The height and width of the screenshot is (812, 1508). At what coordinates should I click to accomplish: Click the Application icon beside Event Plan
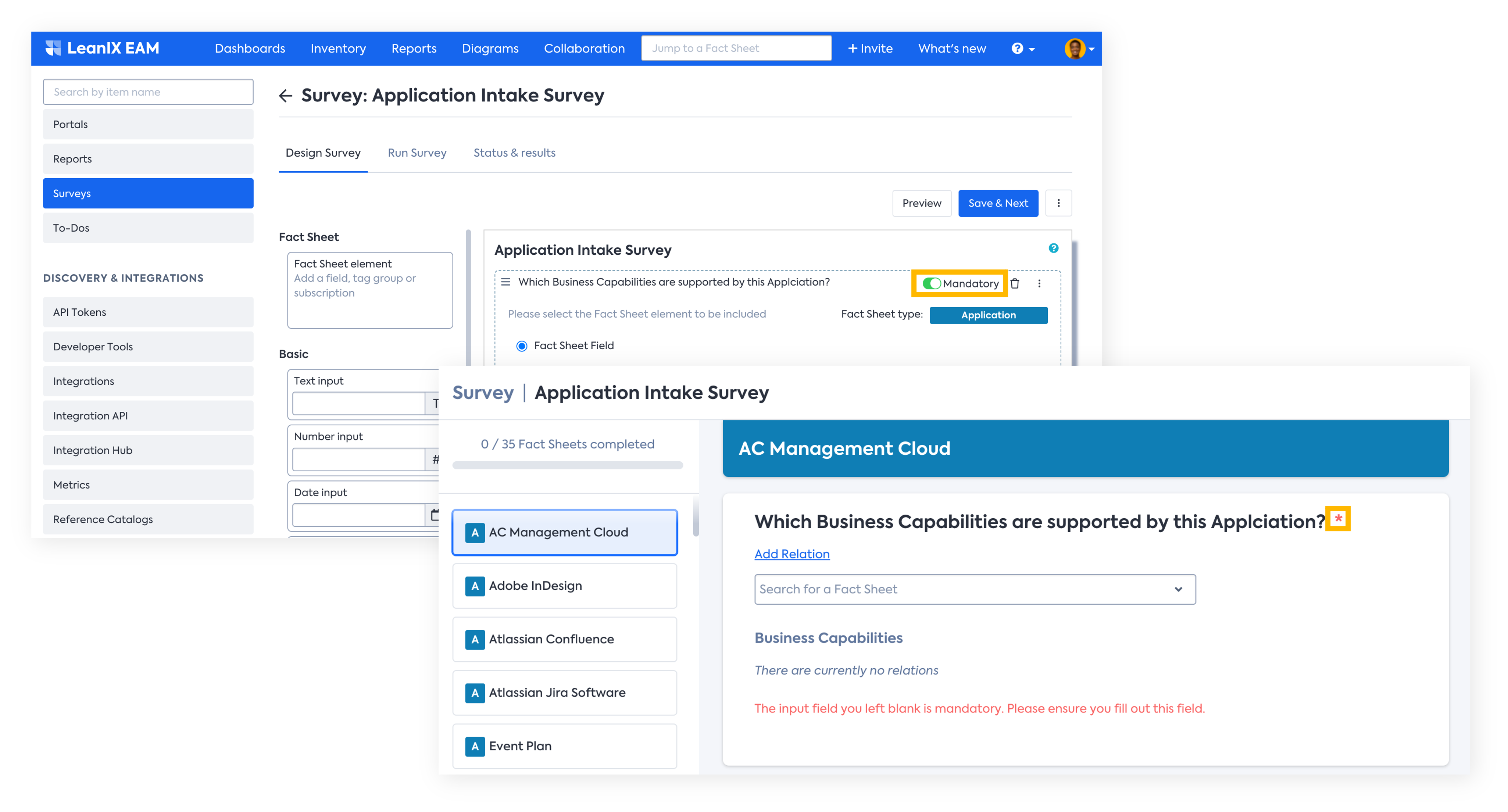[x=475, y=747]
